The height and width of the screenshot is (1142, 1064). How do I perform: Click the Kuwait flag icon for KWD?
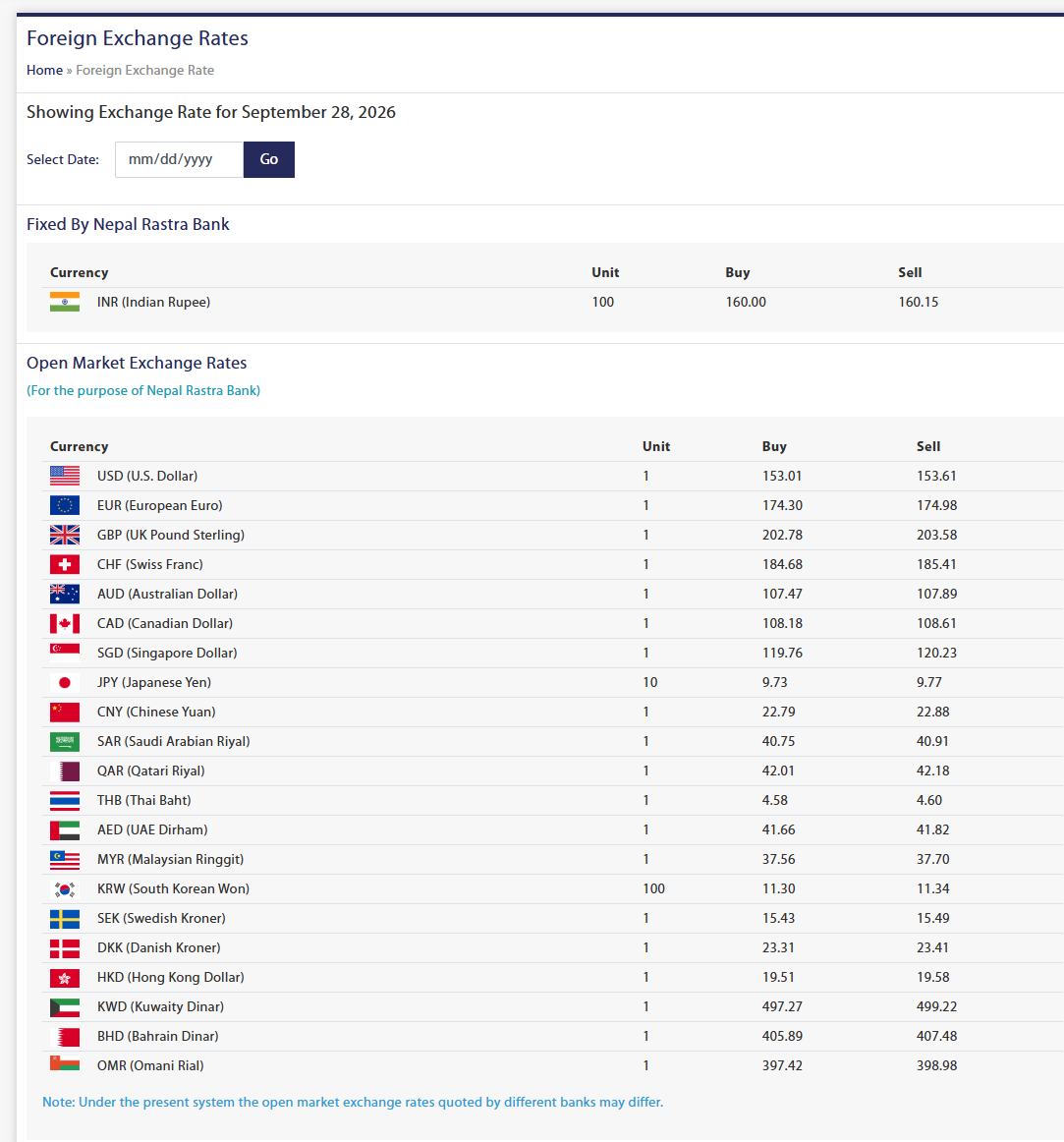pos(65,1006)
